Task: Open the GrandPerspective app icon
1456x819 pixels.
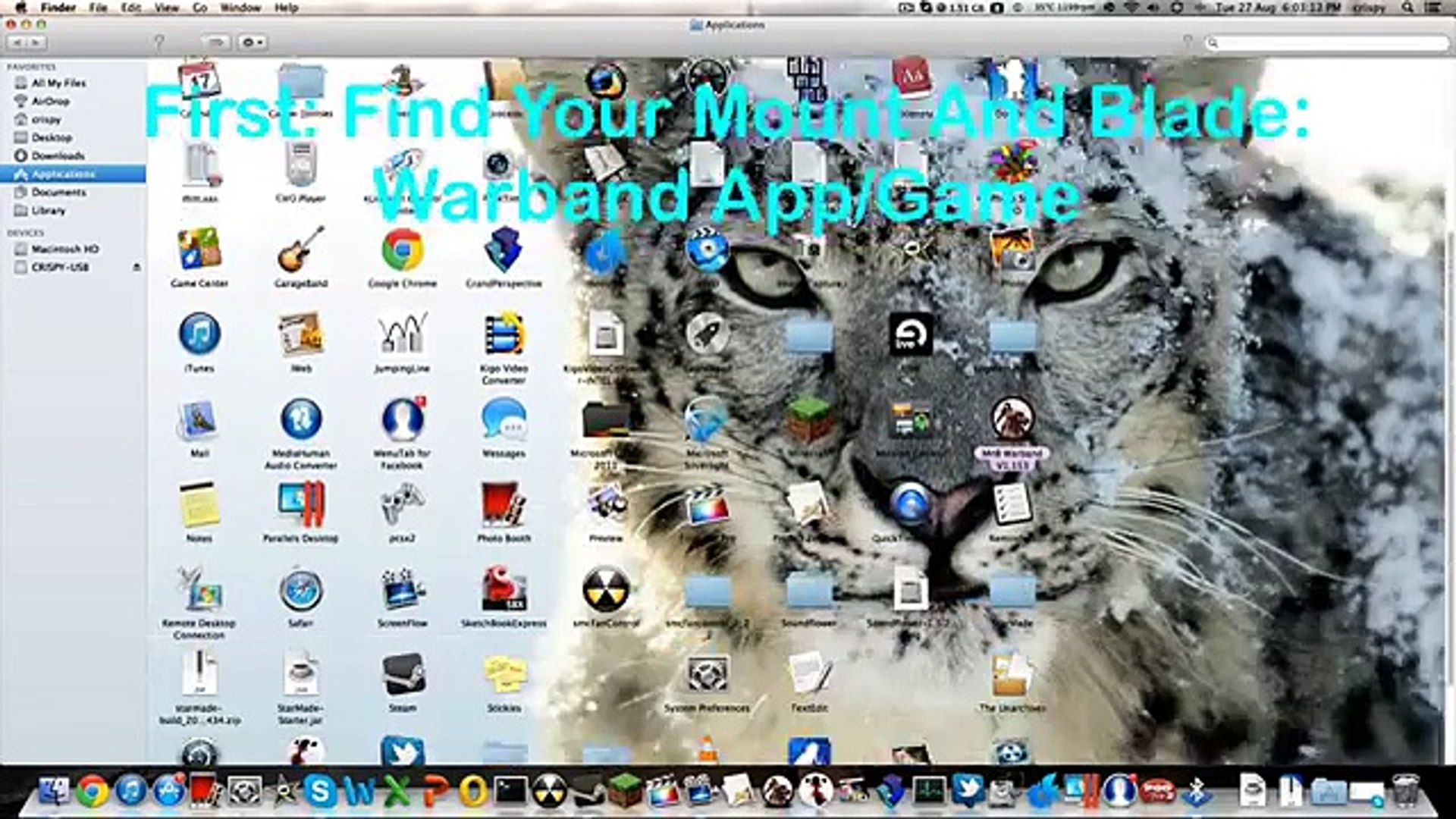Action: (x=504, y=249)
